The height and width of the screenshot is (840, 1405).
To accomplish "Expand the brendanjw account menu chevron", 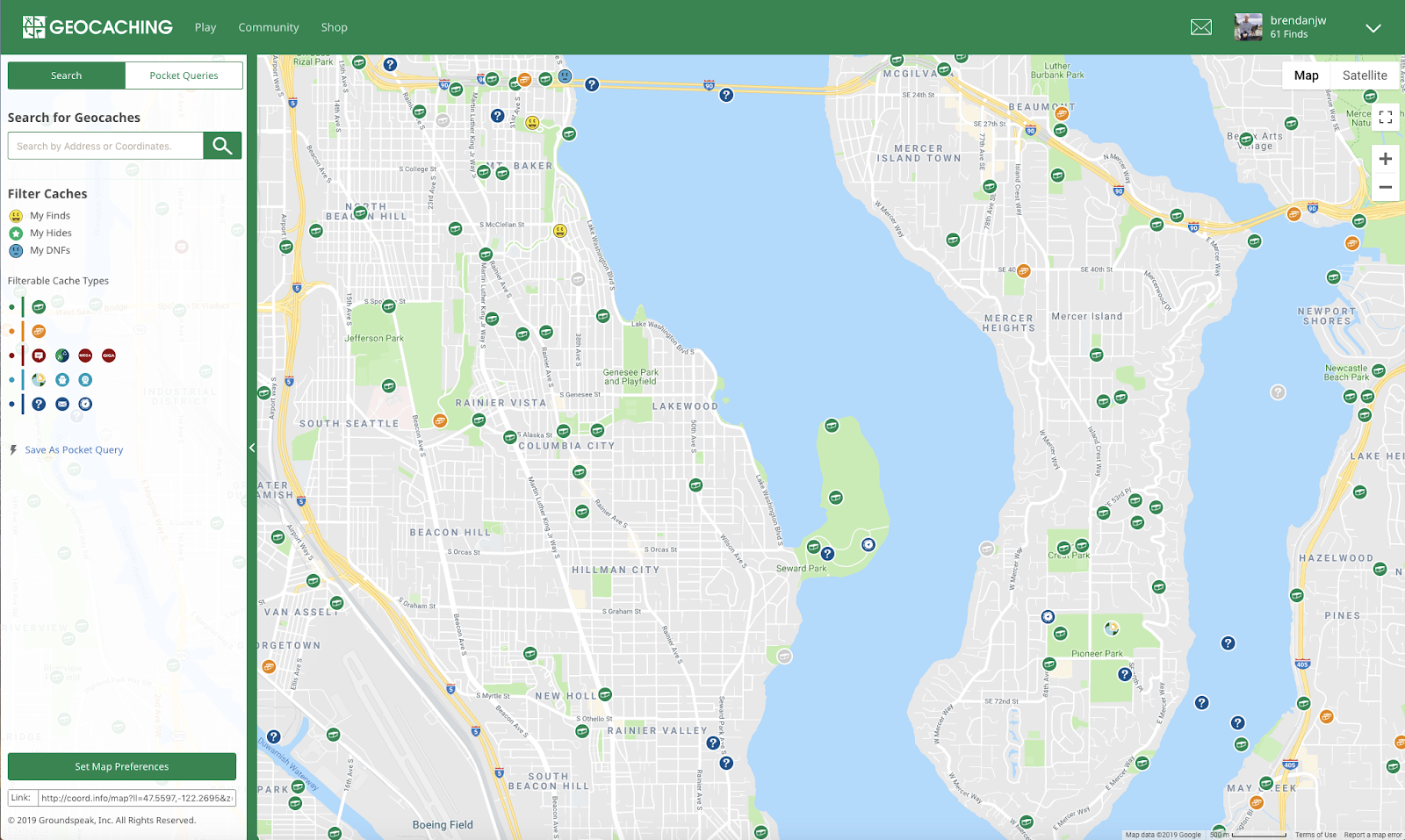I will [1373, 28].
